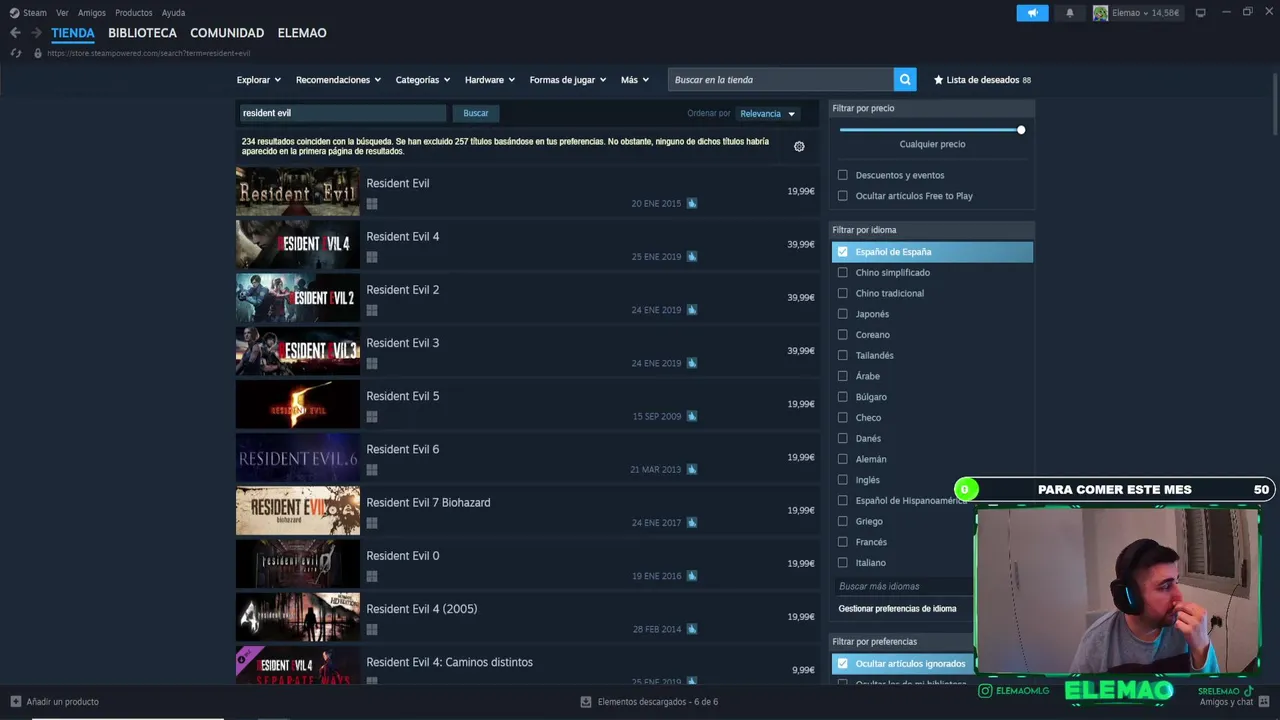Viewport: 1280px width, 720px height.
Task: Collapse the Filtrar por idioma section
Action: [x=932, y=230]
